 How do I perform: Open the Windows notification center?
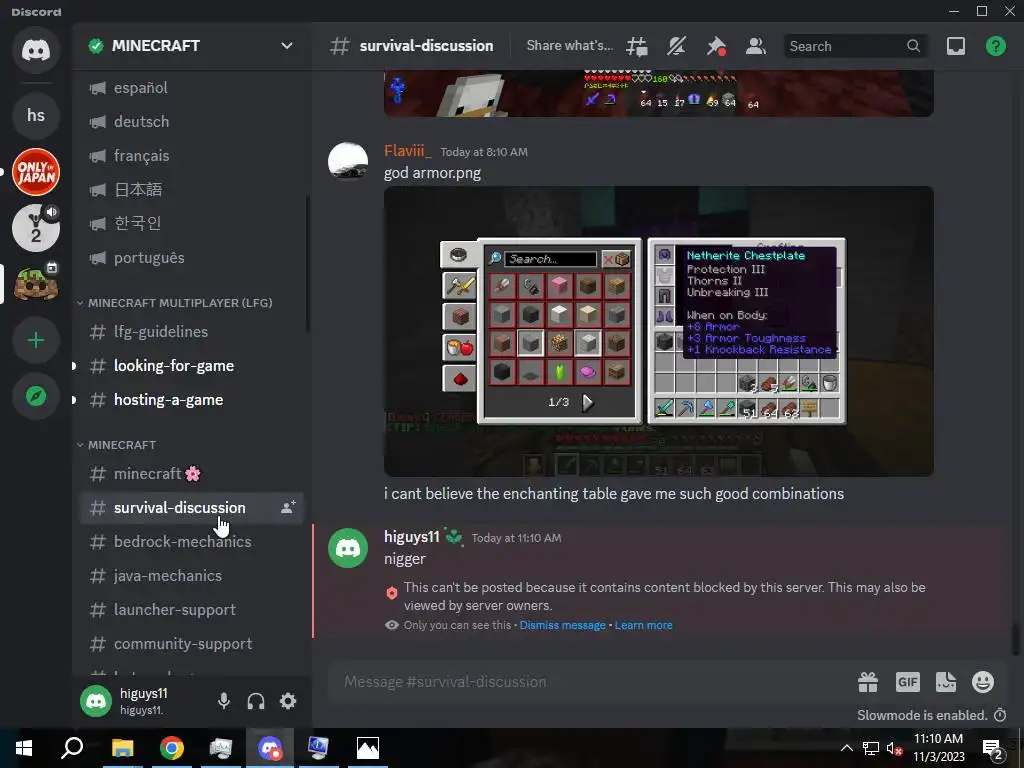click(993, 748)
